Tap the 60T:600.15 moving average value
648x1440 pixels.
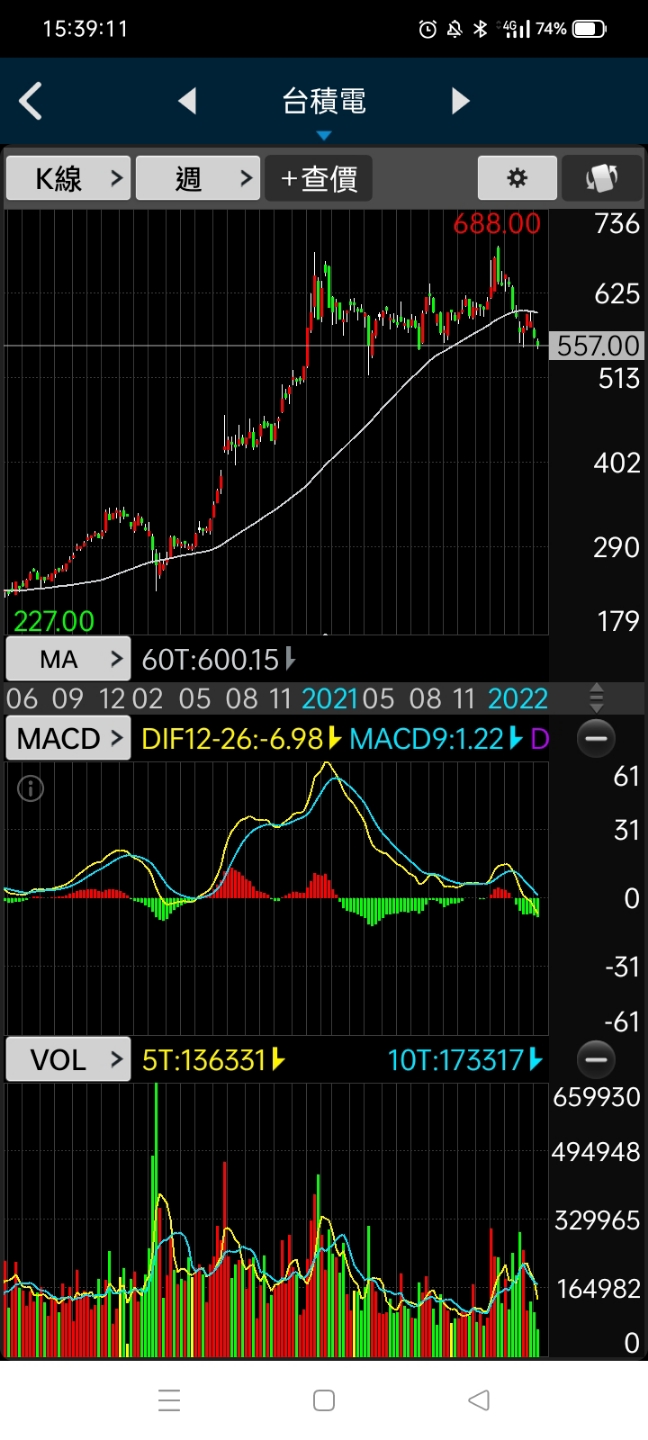point(210,659)
